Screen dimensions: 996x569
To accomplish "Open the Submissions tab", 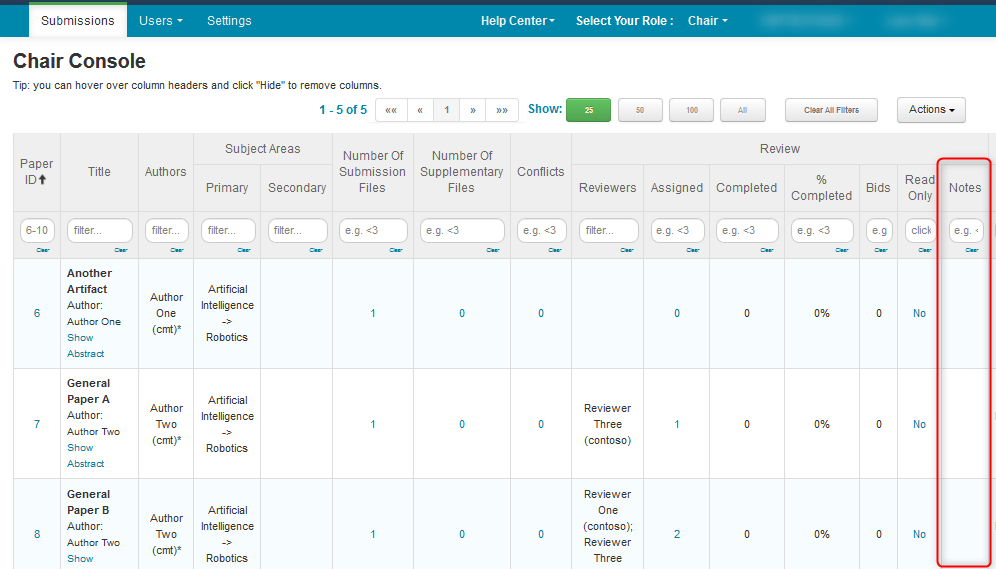I will point(78,21).
